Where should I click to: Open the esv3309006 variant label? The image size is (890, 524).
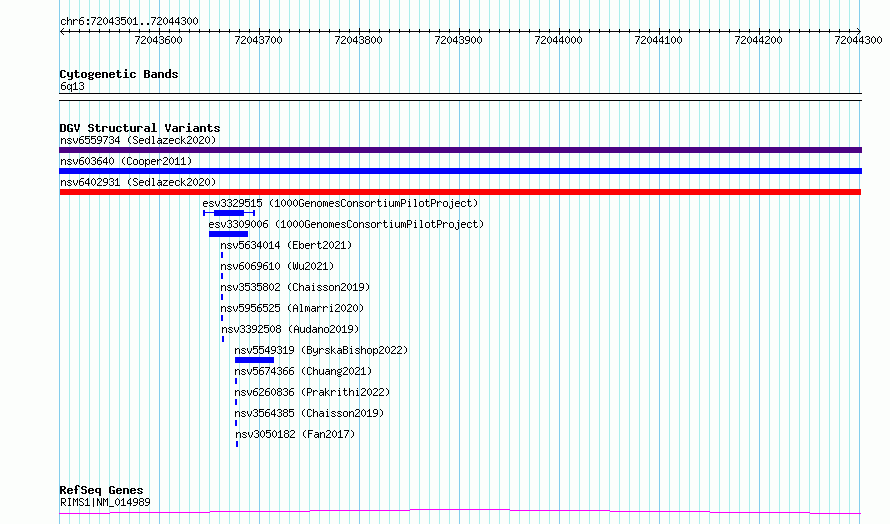tap(346, 224)
